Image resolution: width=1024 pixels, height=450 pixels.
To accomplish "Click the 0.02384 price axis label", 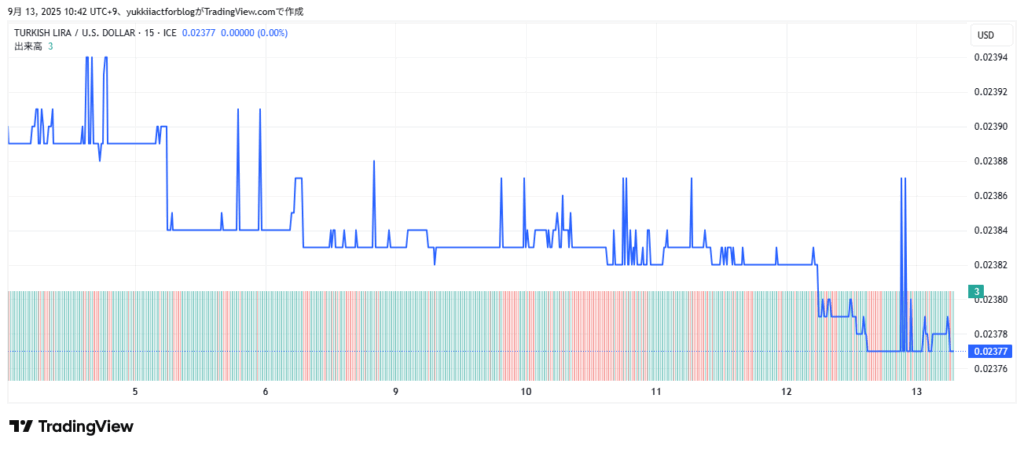I will click(x=990, y=230).
